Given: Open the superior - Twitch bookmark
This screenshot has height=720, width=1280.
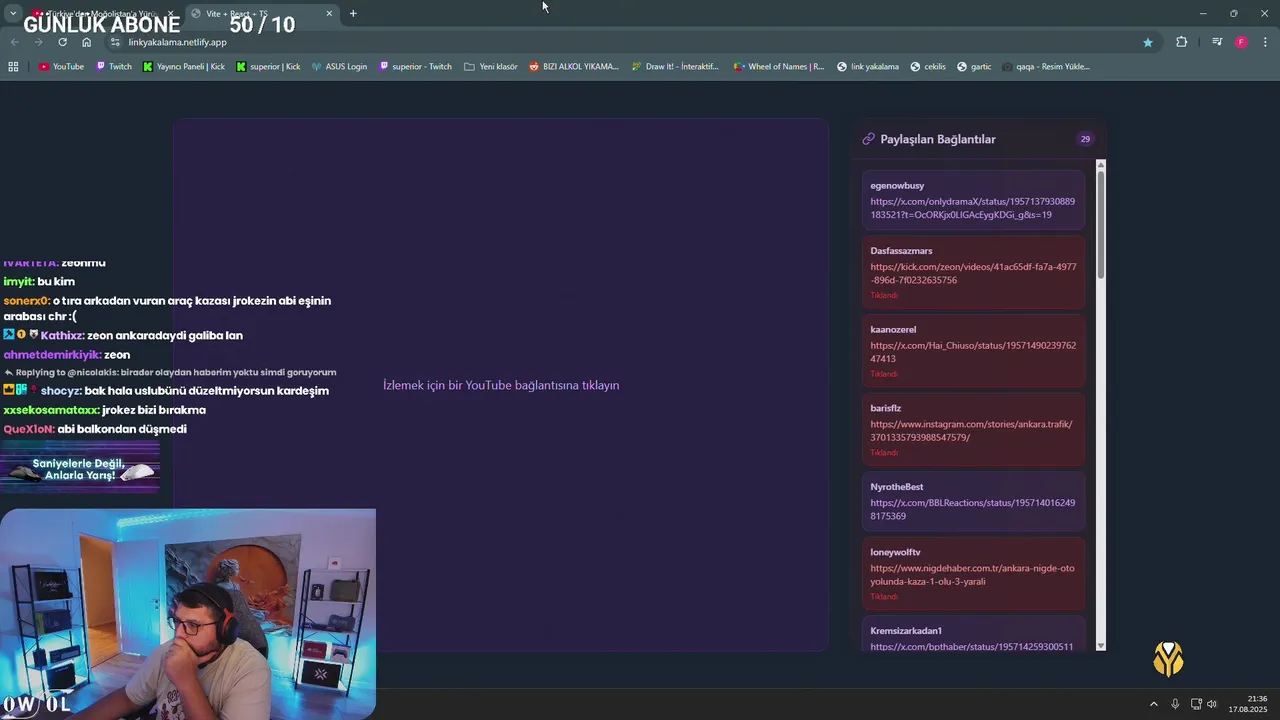Looking at the screenshot, I should [x=415, y=67].
